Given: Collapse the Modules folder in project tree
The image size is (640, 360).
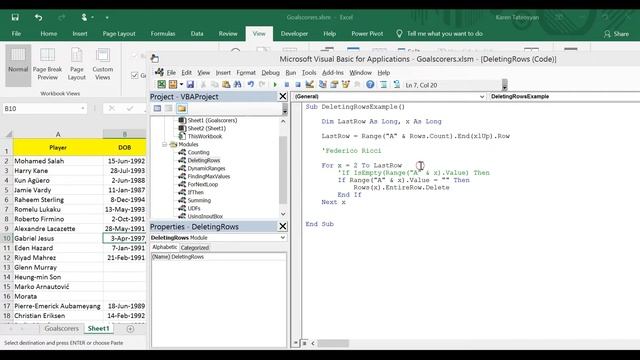Looking at the screenshot, I should [164, 144].
